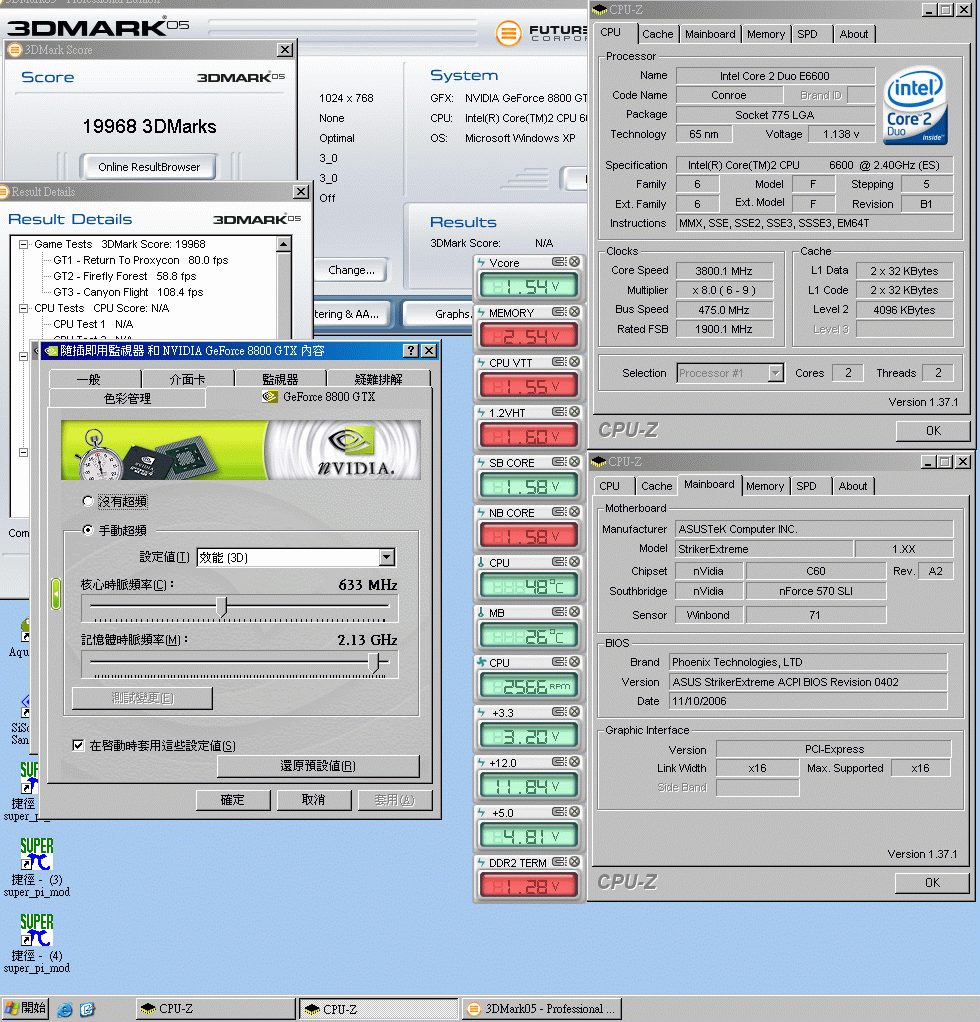The height and width of the screenshot is (1022, 980).
Task: Click Online ResultBrowser button
Action: tap(149, 167)
